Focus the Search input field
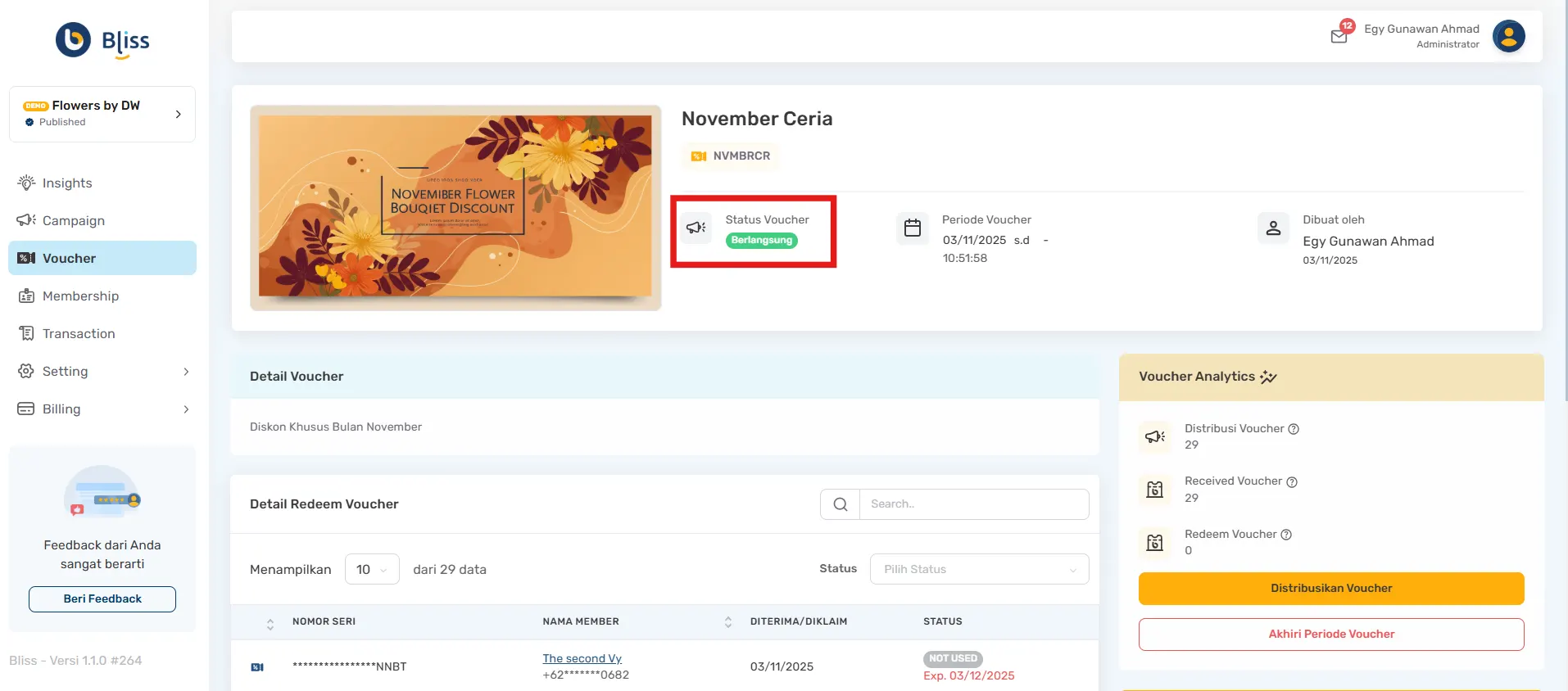Viewport: 1568px width, 691px height. 974,504
